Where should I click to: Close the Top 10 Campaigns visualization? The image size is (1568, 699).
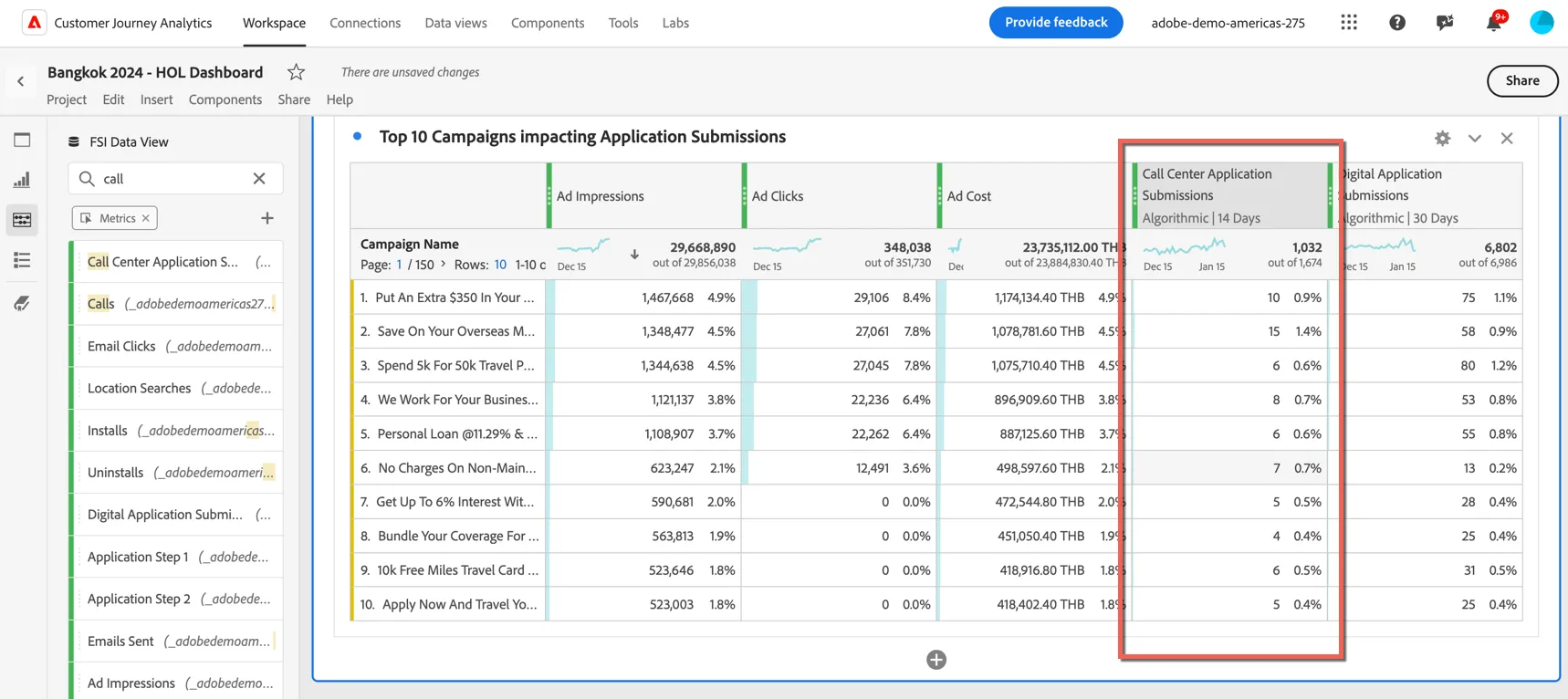1507,139
